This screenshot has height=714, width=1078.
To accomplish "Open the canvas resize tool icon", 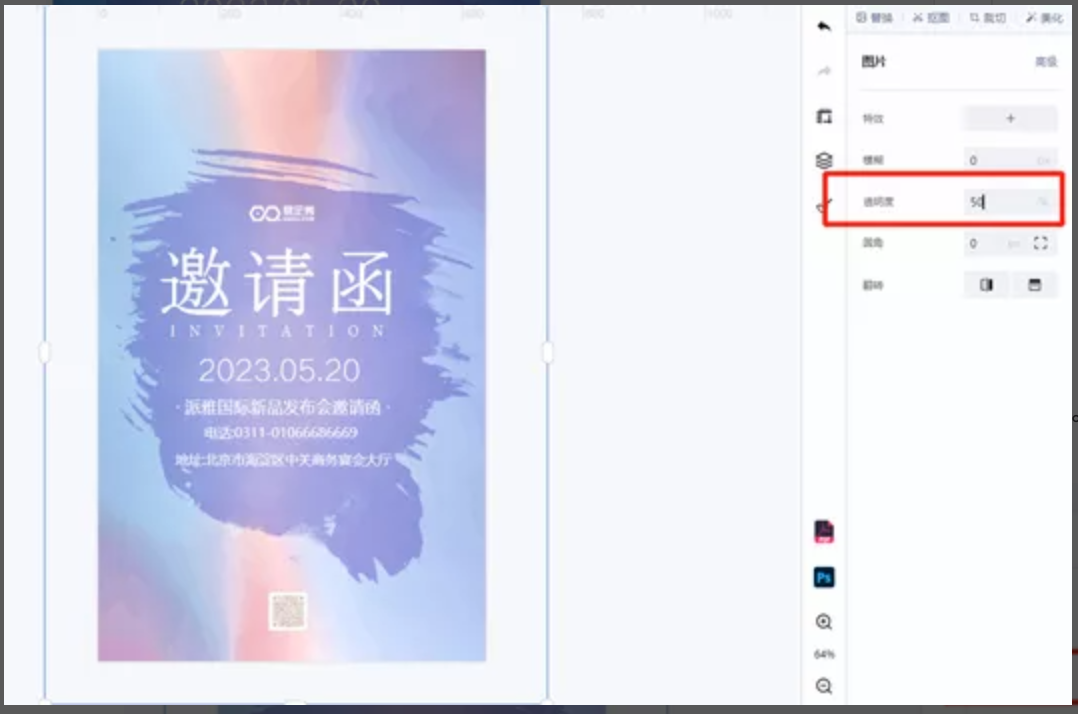I will coord(824,117).
